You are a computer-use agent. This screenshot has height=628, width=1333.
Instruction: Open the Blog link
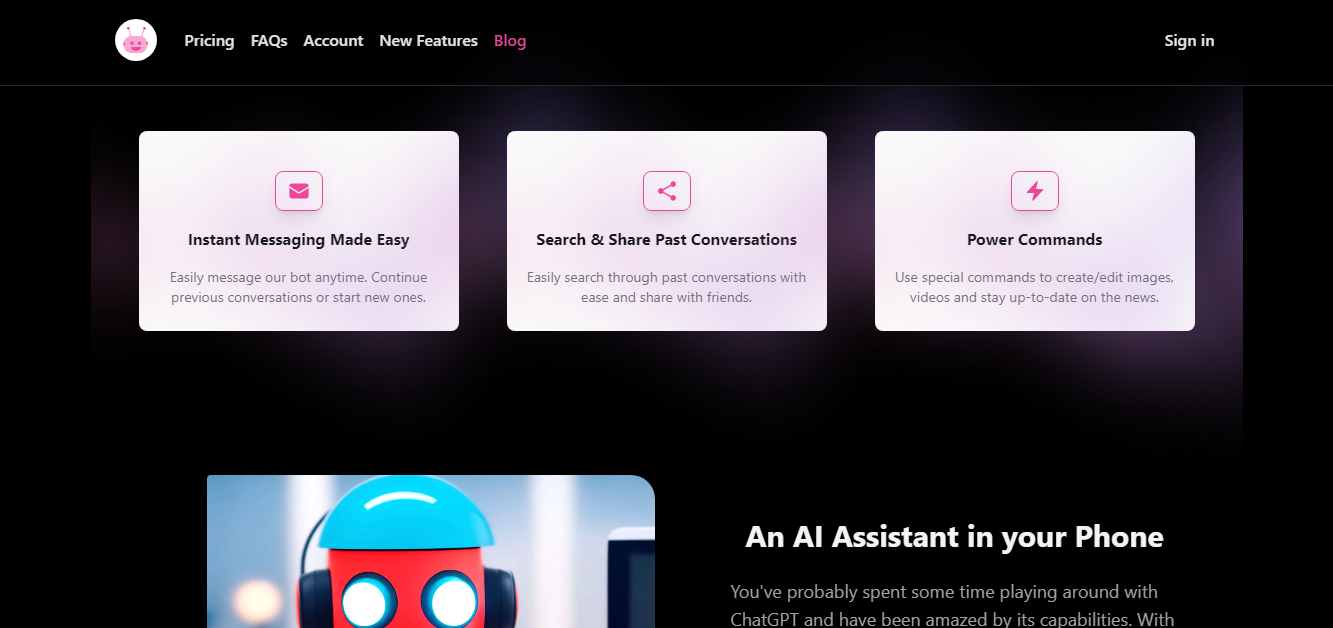pyautogui.click(x=510, y=41)
